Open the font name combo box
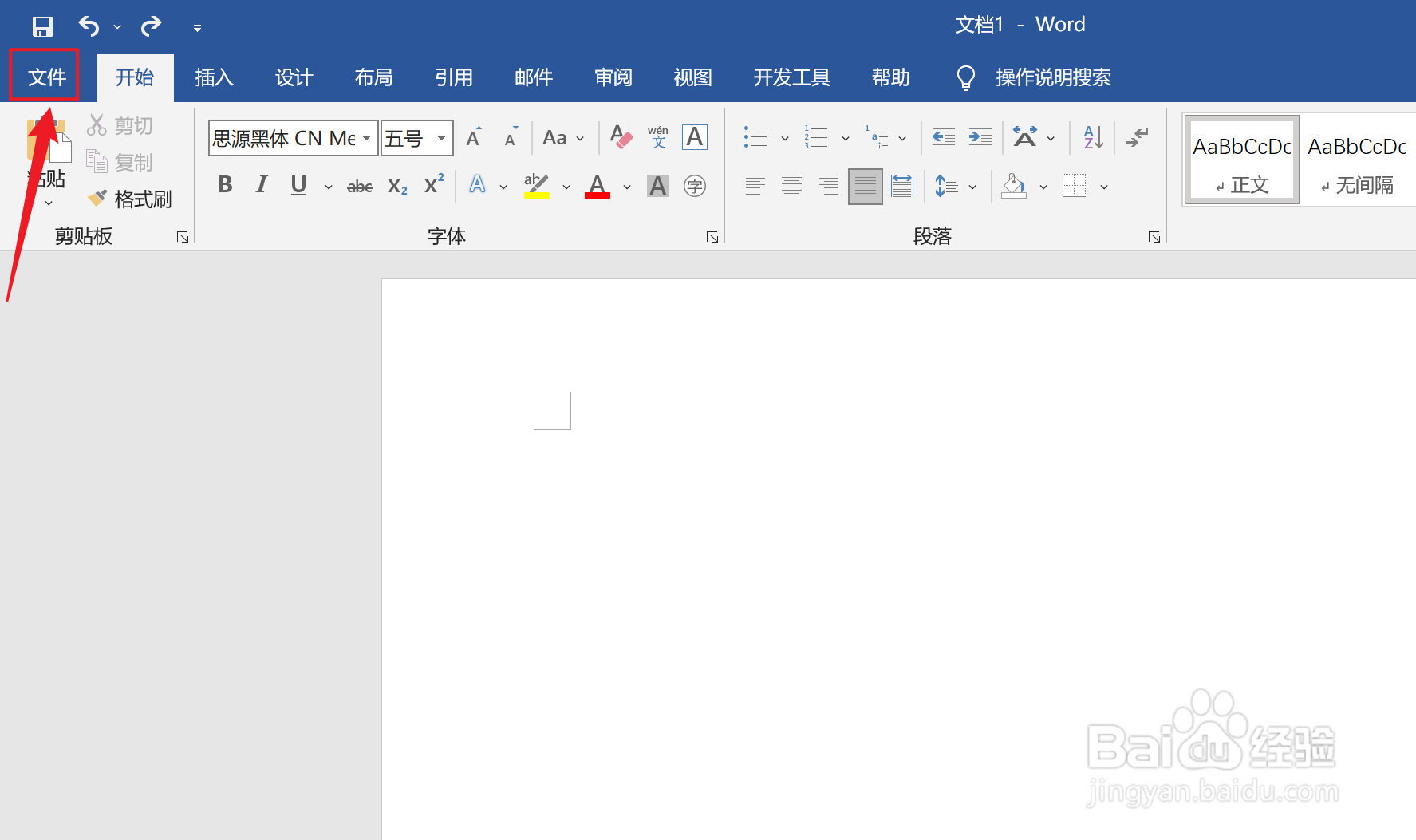The width and height of the screenshot is (1416, 840). 293,138
